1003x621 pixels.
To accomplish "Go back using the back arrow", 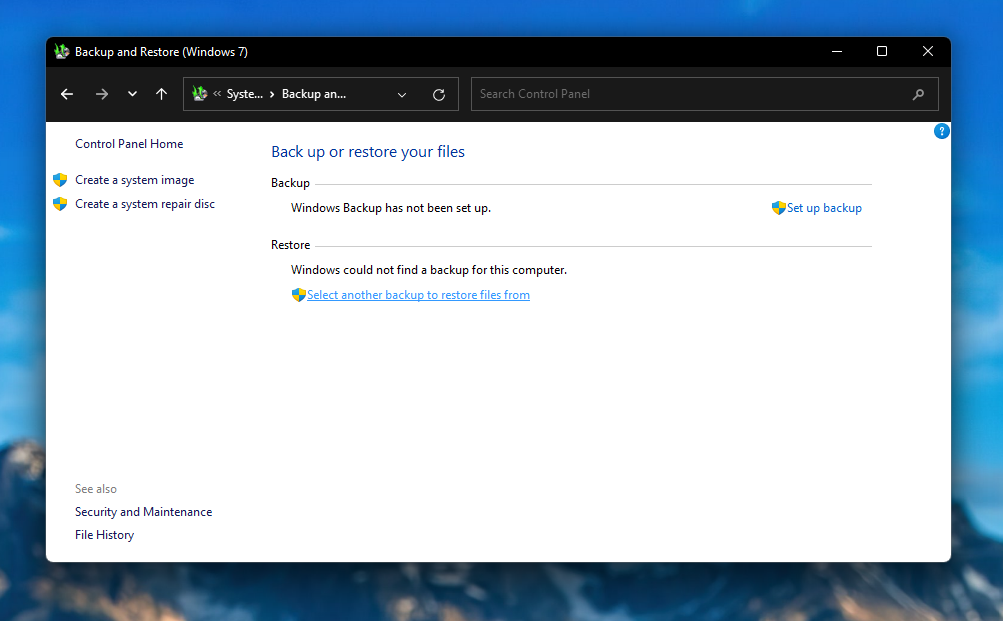I will click(x=67, y=94).
